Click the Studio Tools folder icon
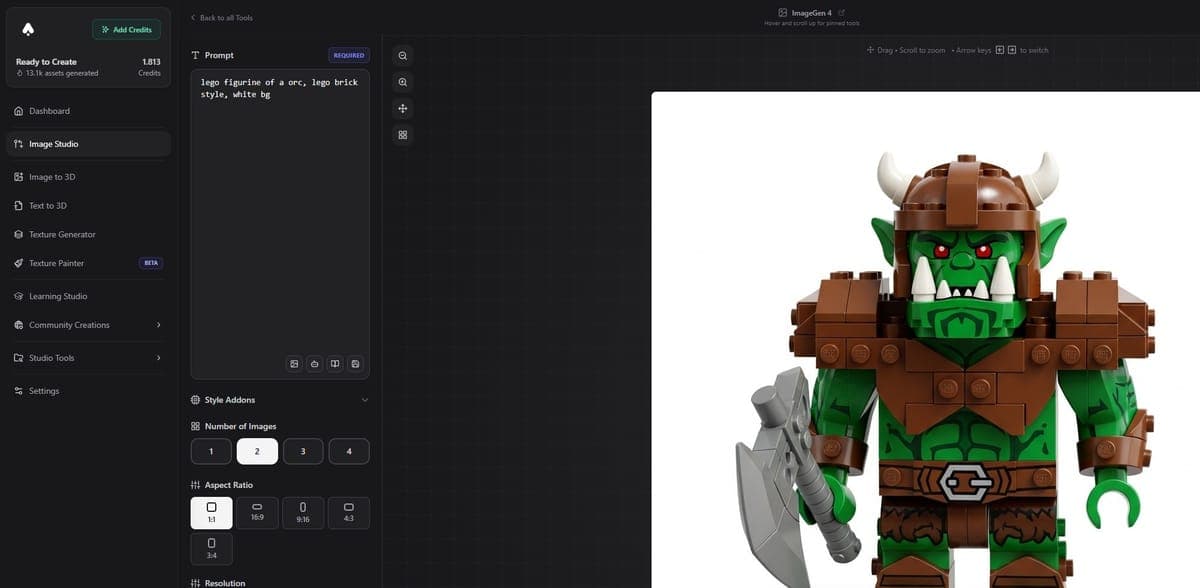1200x588 pixels. point(19,358)
